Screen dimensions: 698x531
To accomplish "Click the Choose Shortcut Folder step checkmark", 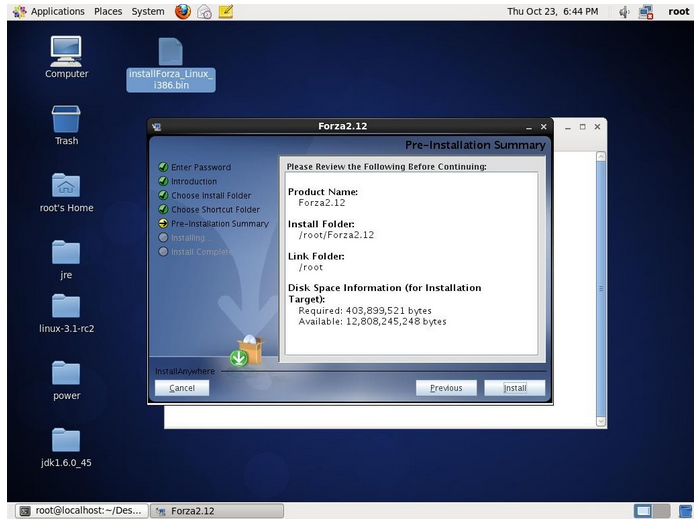I will point(163,209).
